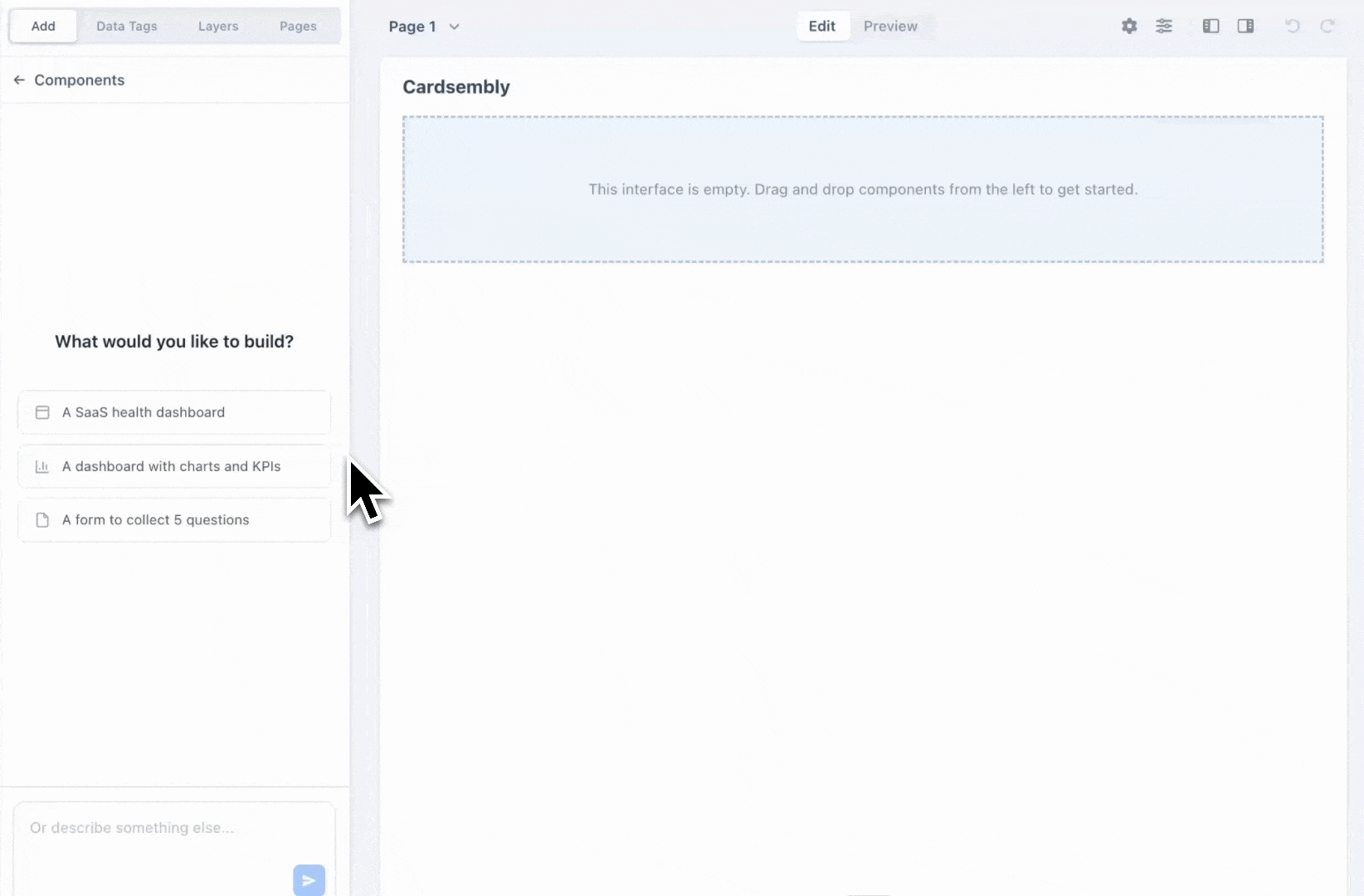Click the bar chart icon for KPIs dashboard
Image resolution: width=1364 pixels, height=896 pixels.
[x=42, y=466]
